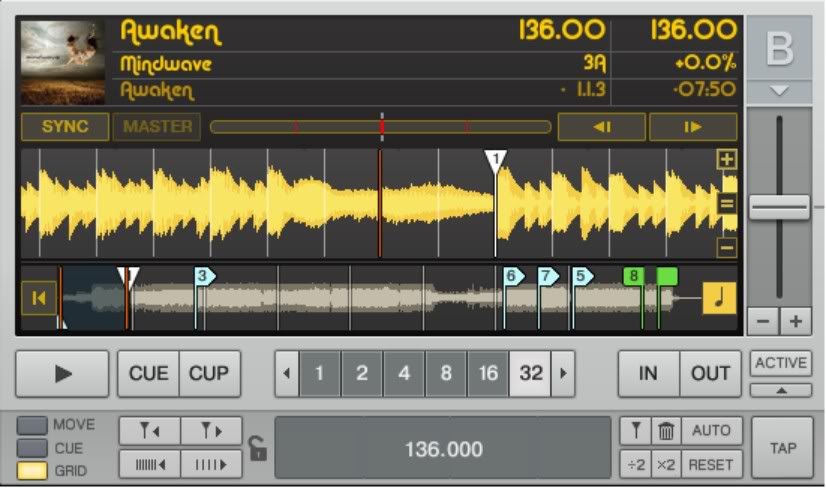The width and height of the screenshot is (826, 488).
Task: Show larger loop sizes with the right arrow
Action: point(564,374)
